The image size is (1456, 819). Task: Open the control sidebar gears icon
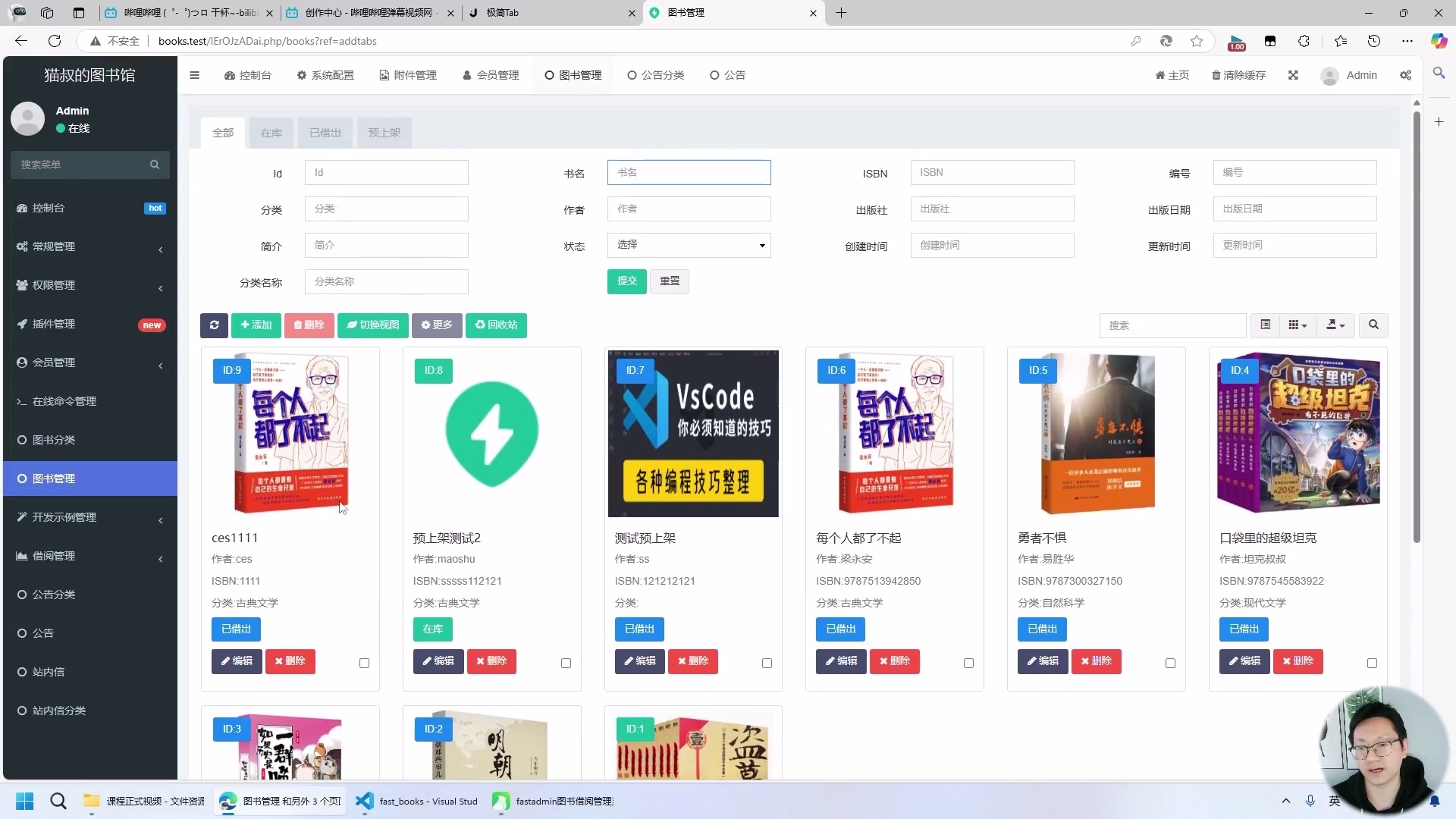(1405, 75)
